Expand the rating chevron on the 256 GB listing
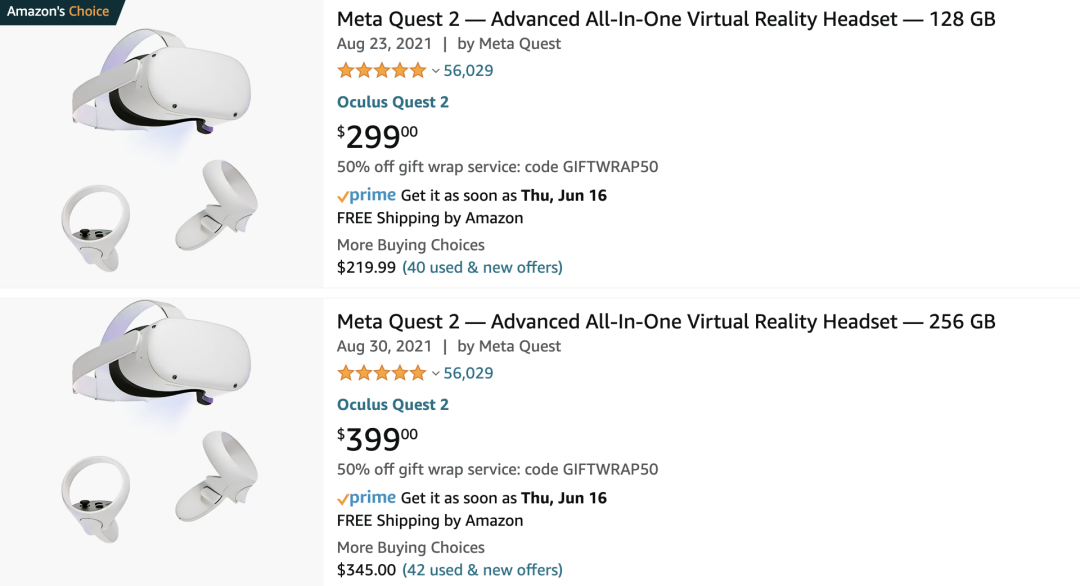This screenshot has height=586, width=1080. point(435,374)
